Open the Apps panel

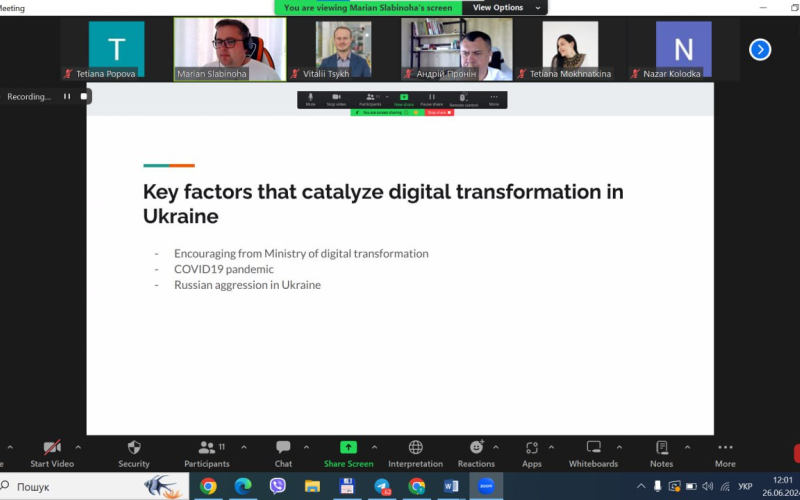click(532, 454)
